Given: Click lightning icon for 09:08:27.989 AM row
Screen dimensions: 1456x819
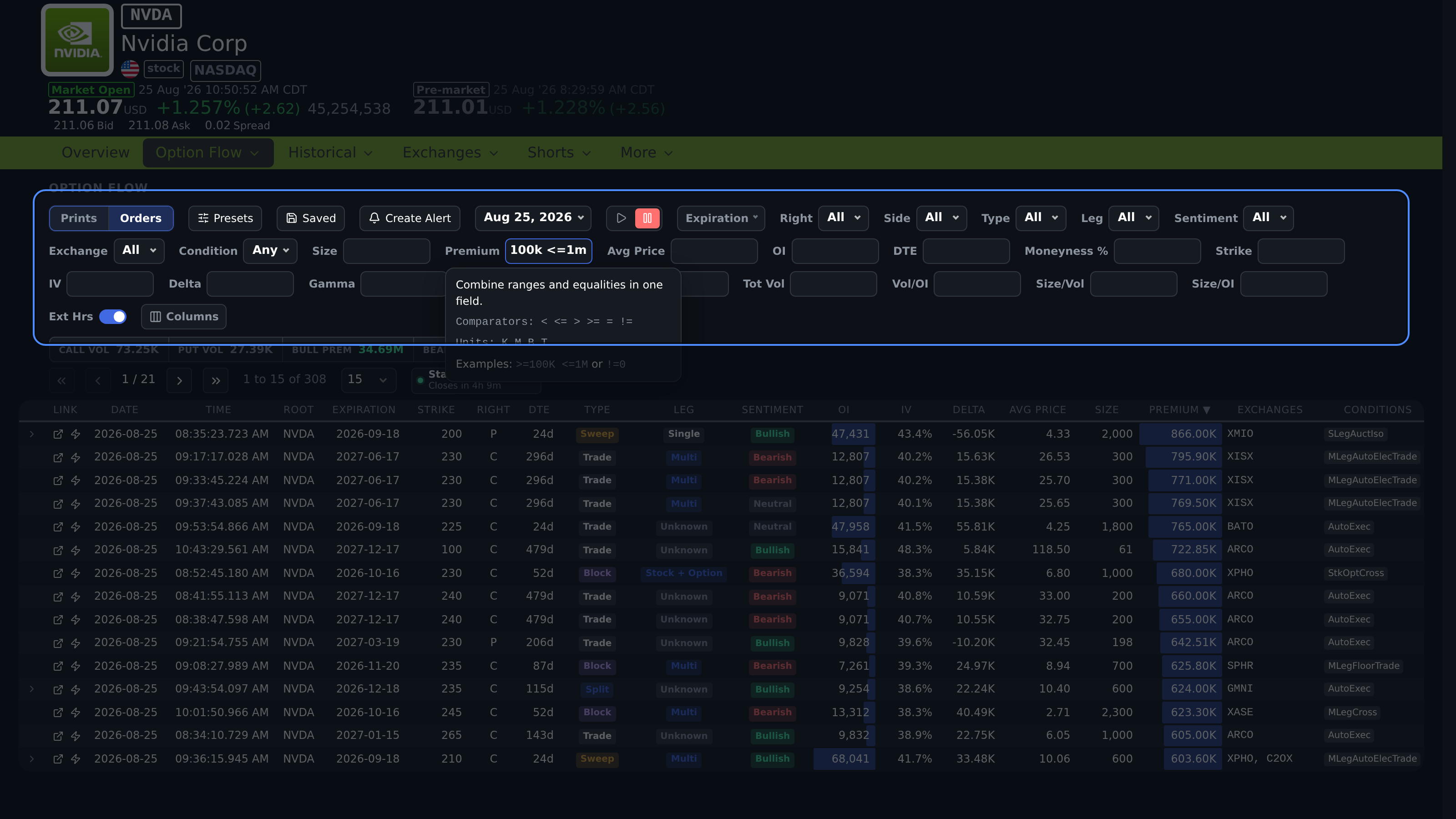Looking at the screenshot, I should click(x=75, y=666).
